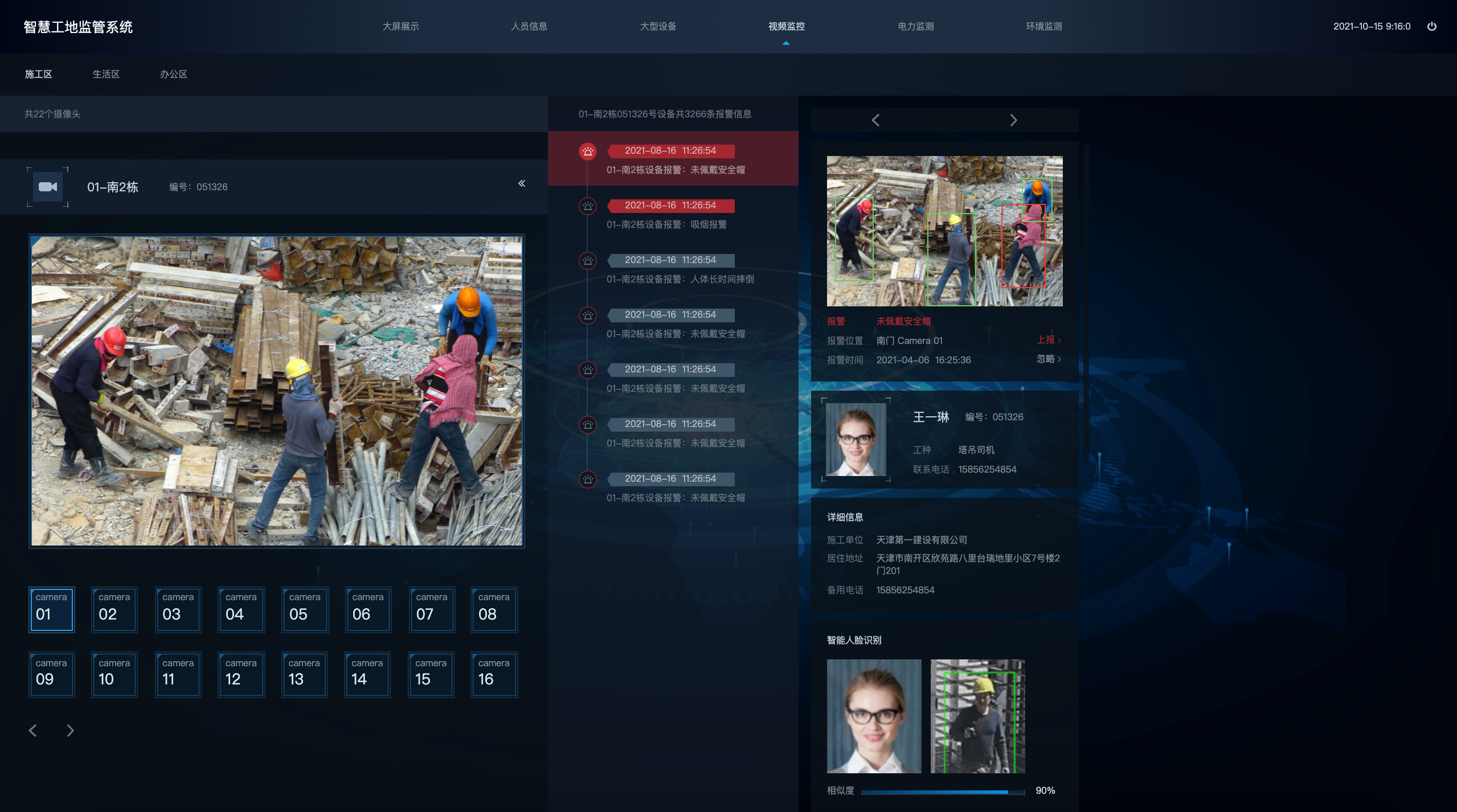The image size is (1457, 812).
Task: Select camera 02 tile
Action: pos(114,609)
